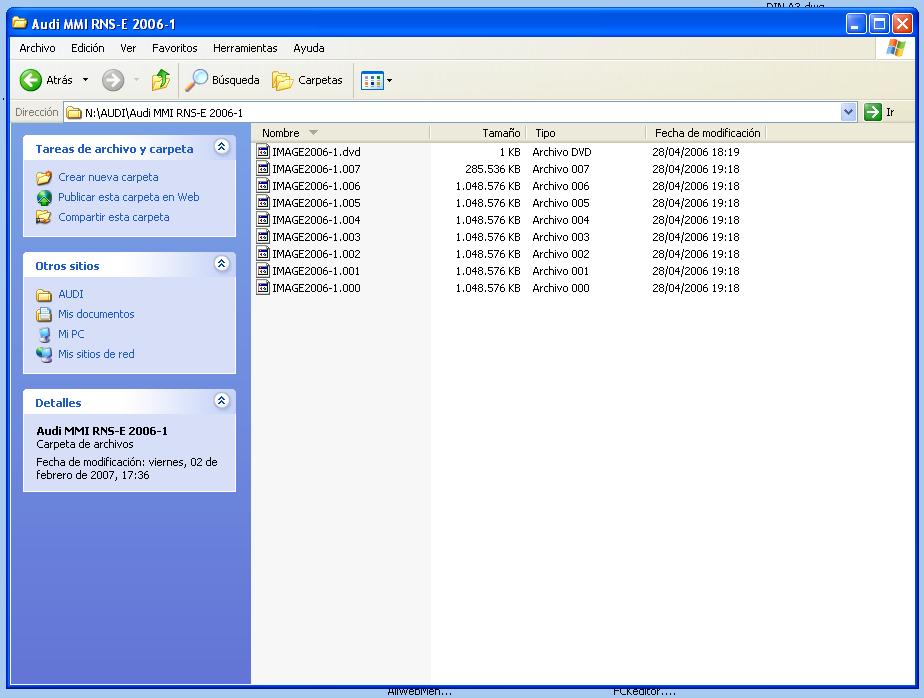Screen dimensions: 924x698
Task: Click the Windows flag logo in the menu bar
Action: [x=895, y=48]
